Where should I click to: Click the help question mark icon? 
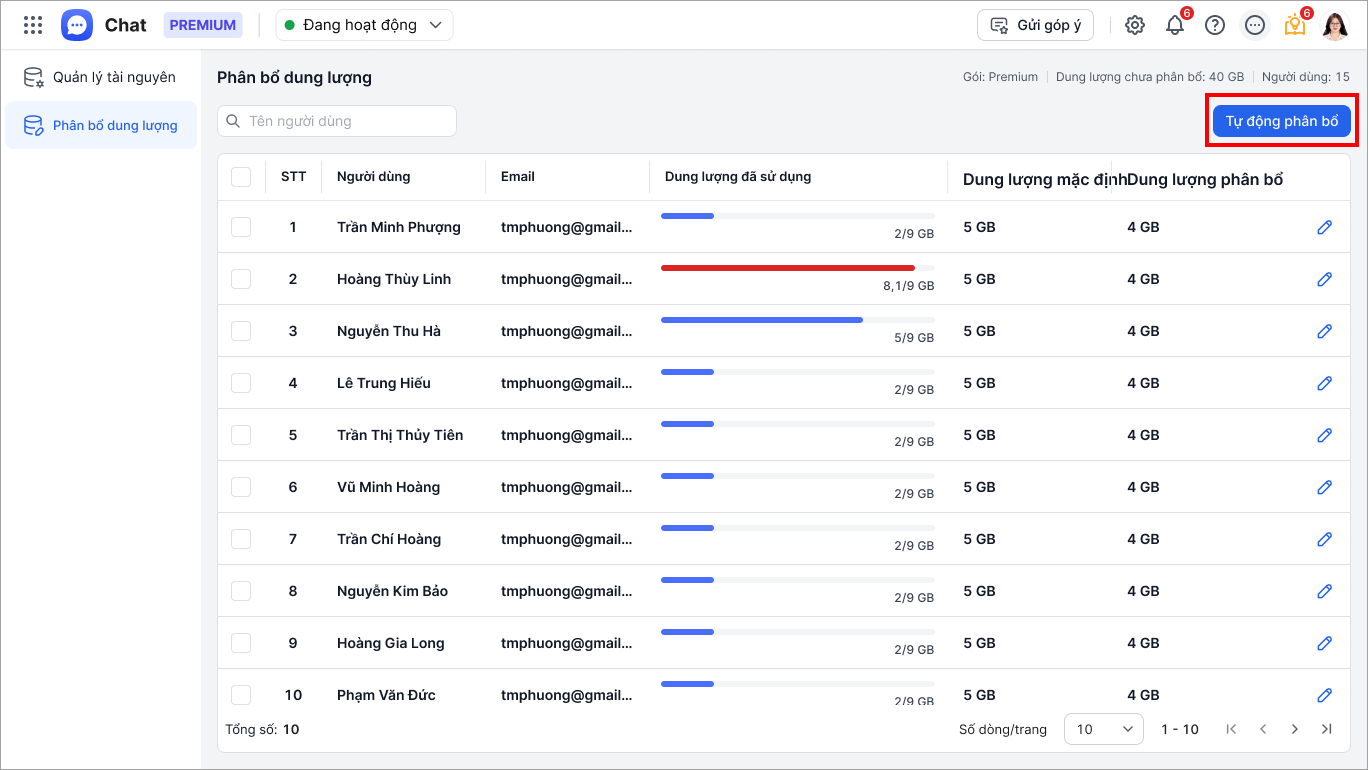(1215, 25)
